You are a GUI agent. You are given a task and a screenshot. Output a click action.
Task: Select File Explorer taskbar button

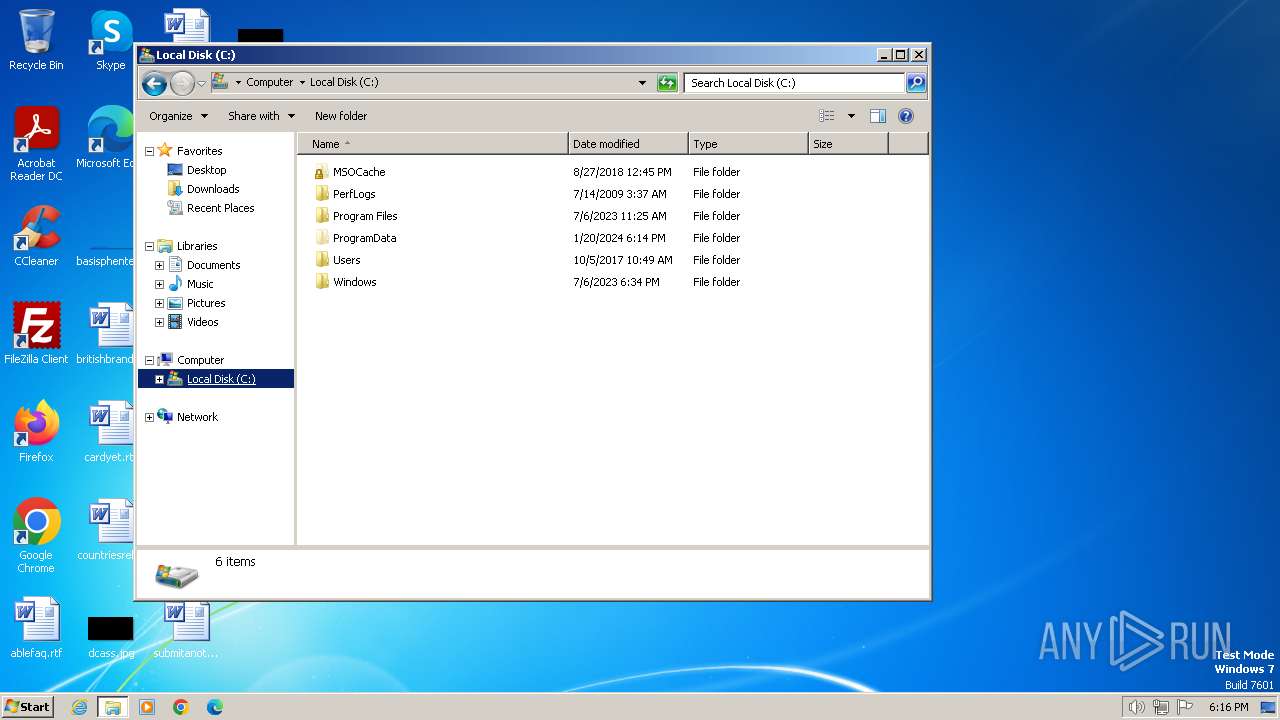(x=113, y=707)
